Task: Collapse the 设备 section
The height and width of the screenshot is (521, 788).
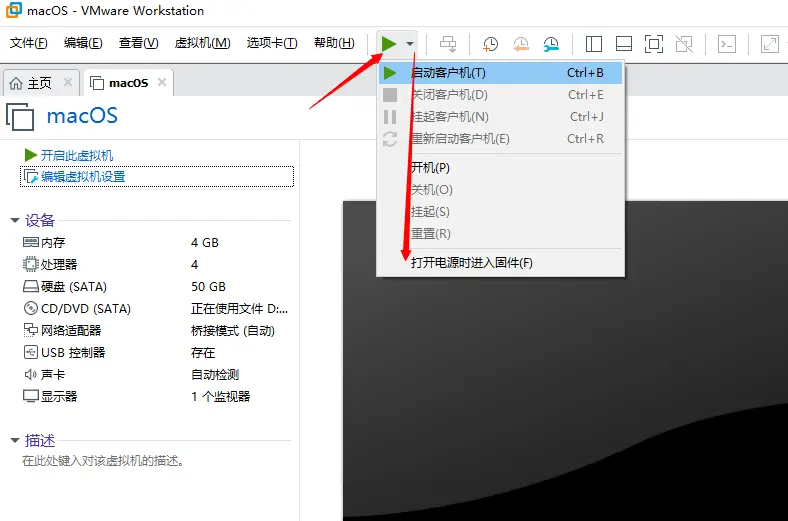Action: pos(15,220)
